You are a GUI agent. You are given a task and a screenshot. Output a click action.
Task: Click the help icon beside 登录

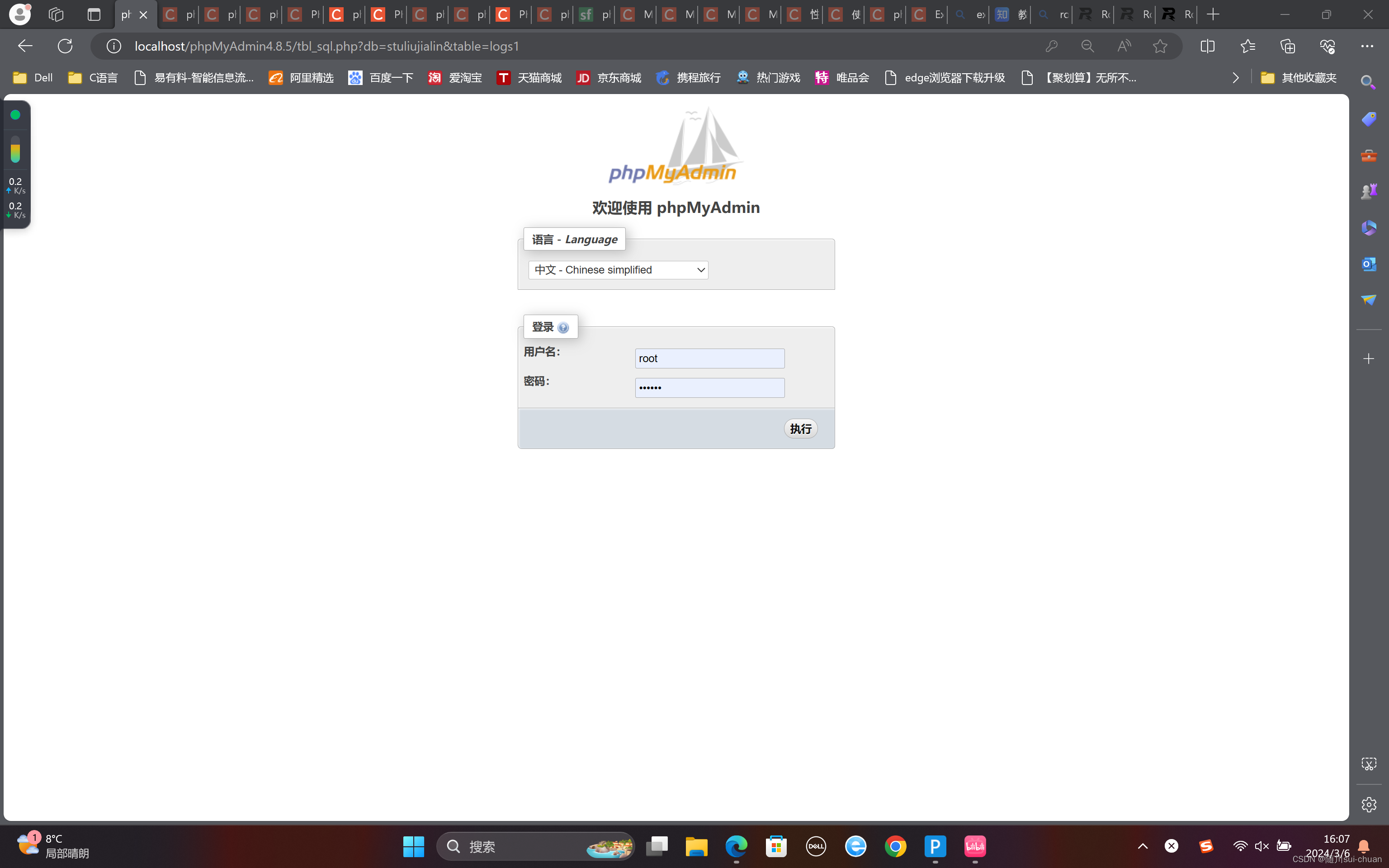pos(564,327)
